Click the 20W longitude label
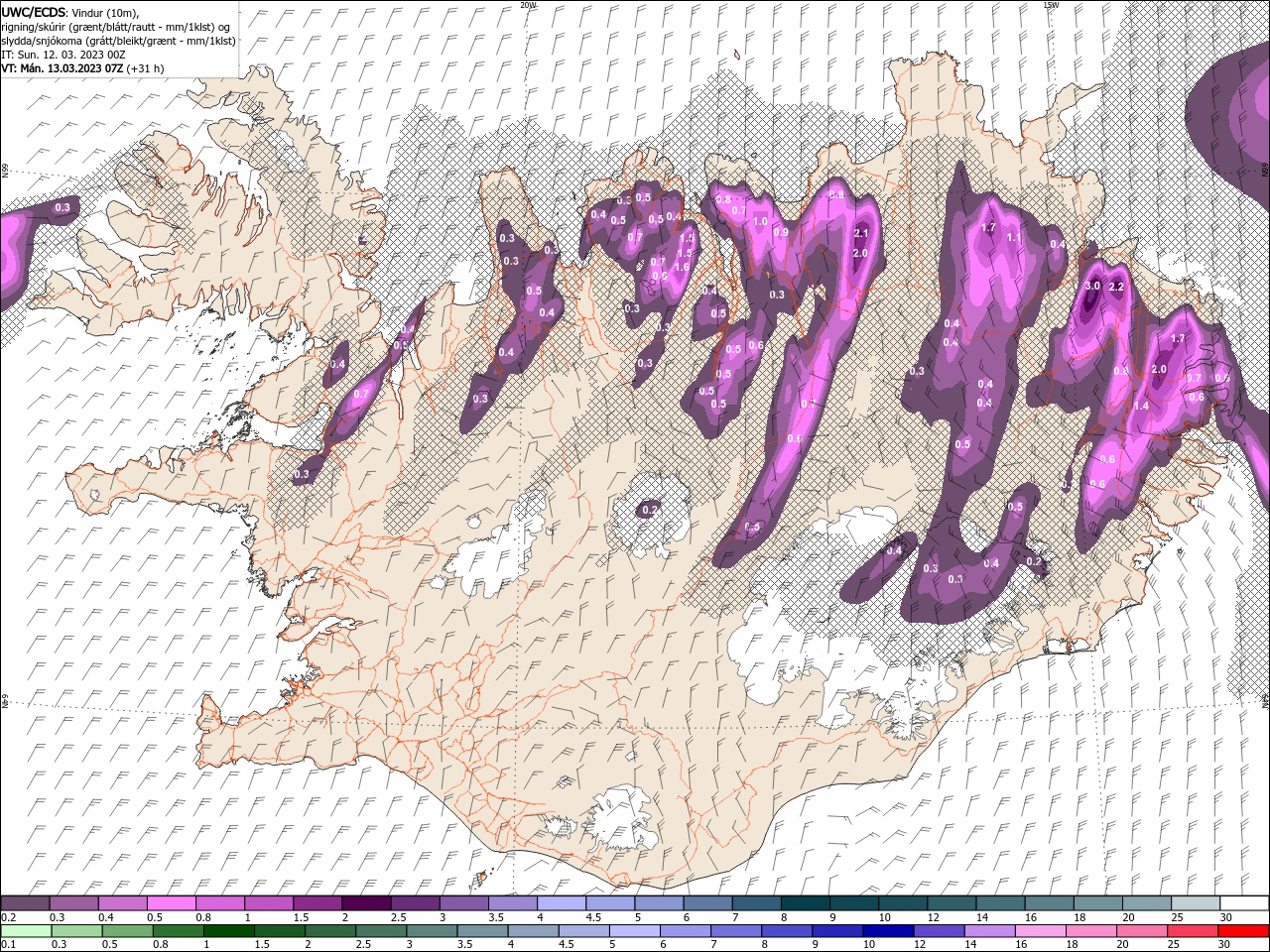Viewport: 1270px width, 952px height. pos(528,5)
